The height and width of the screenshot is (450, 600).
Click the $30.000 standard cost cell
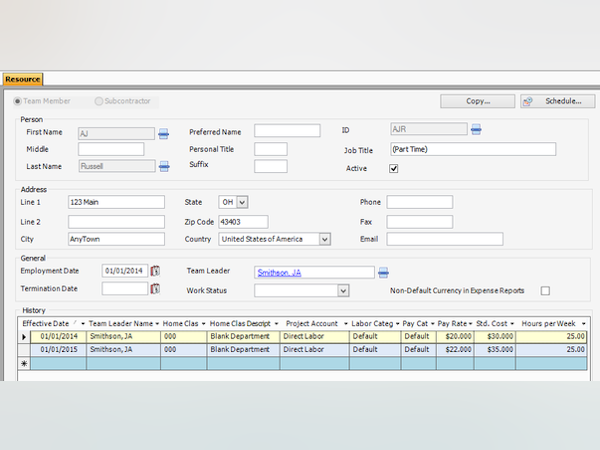point(495,336)
